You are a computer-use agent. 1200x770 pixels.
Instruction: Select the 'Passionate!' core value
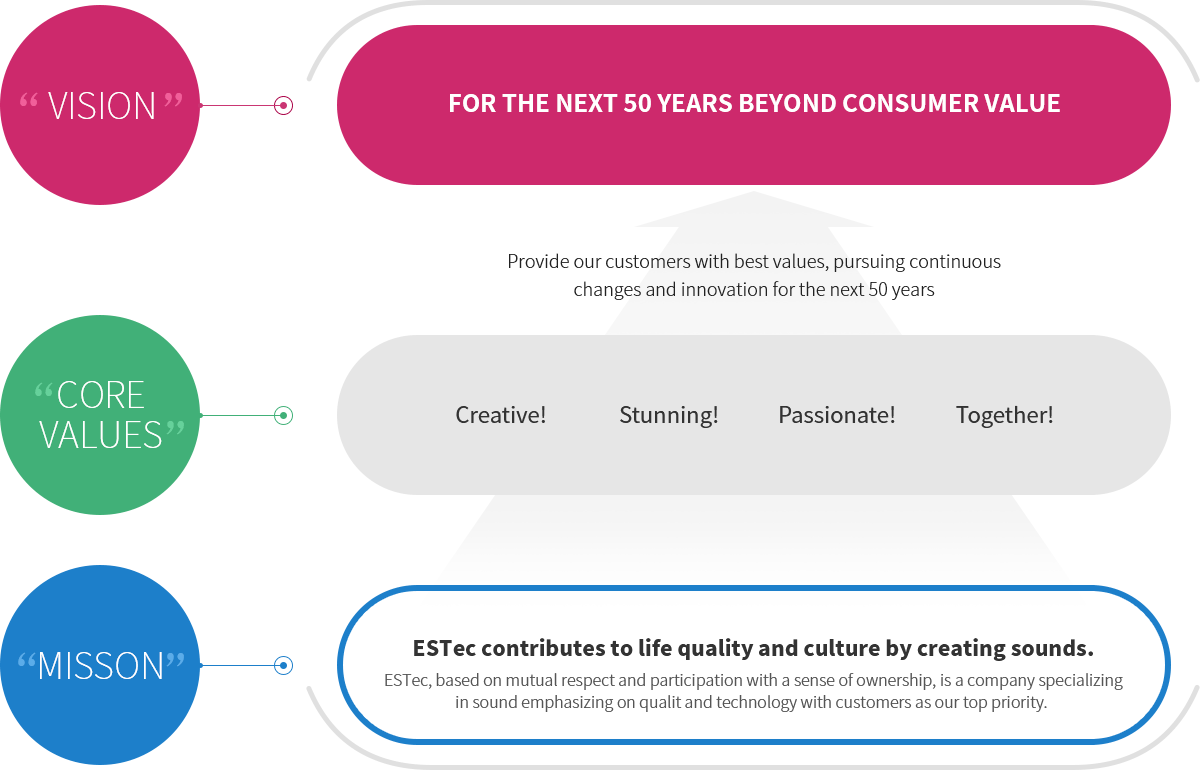(837, 415)
